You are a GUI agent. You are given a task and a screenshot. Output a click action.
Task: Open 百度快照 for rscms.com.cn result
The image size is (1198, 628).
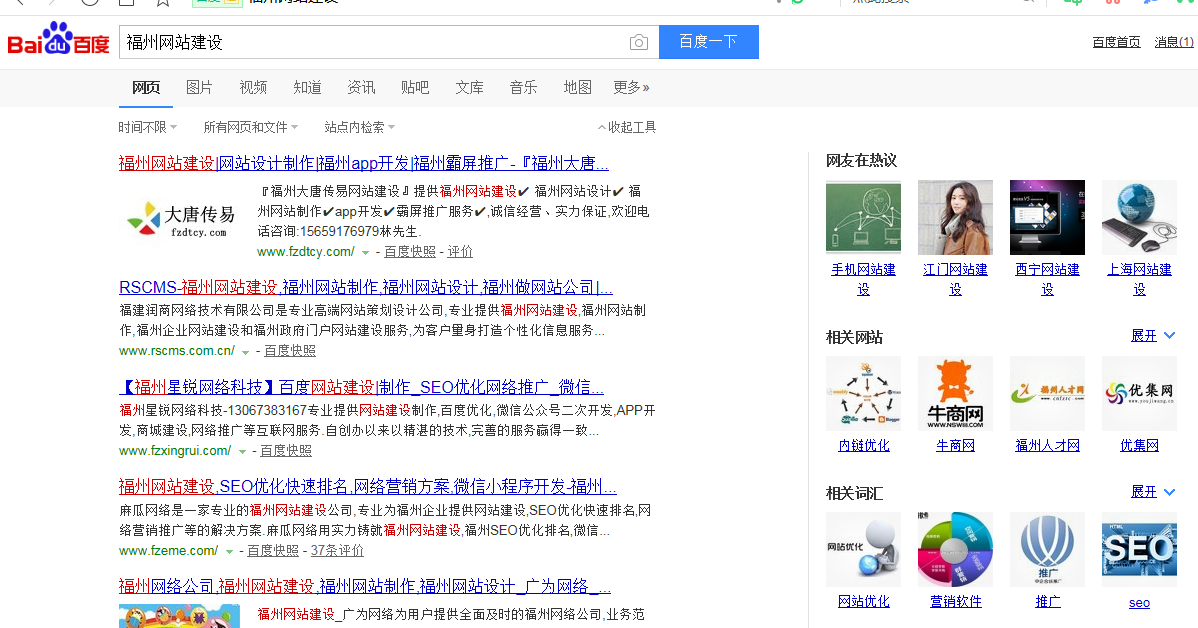tap(290, 351)
